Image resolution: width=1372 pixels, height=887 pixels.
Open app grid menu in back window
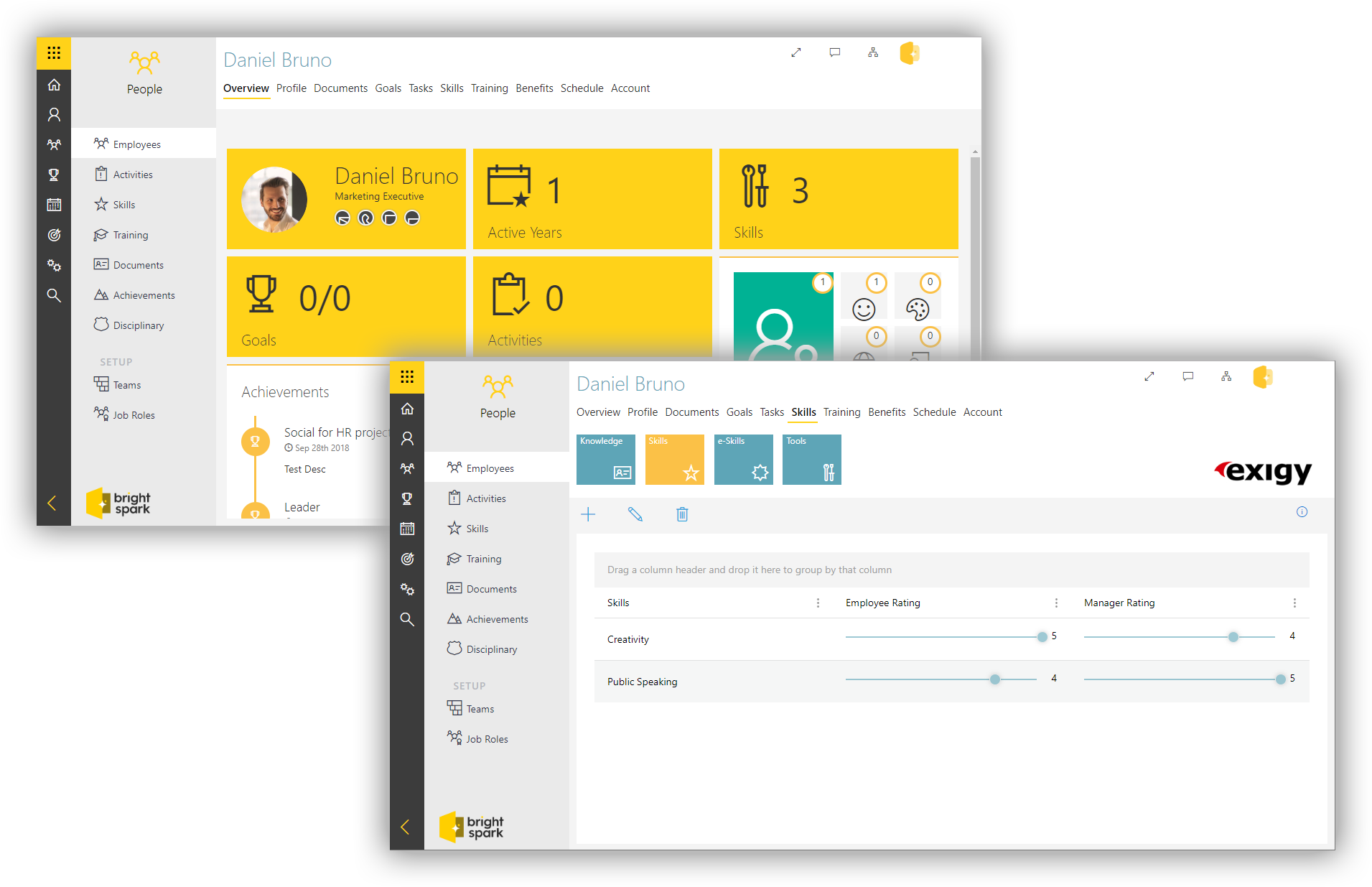[54, 53]
